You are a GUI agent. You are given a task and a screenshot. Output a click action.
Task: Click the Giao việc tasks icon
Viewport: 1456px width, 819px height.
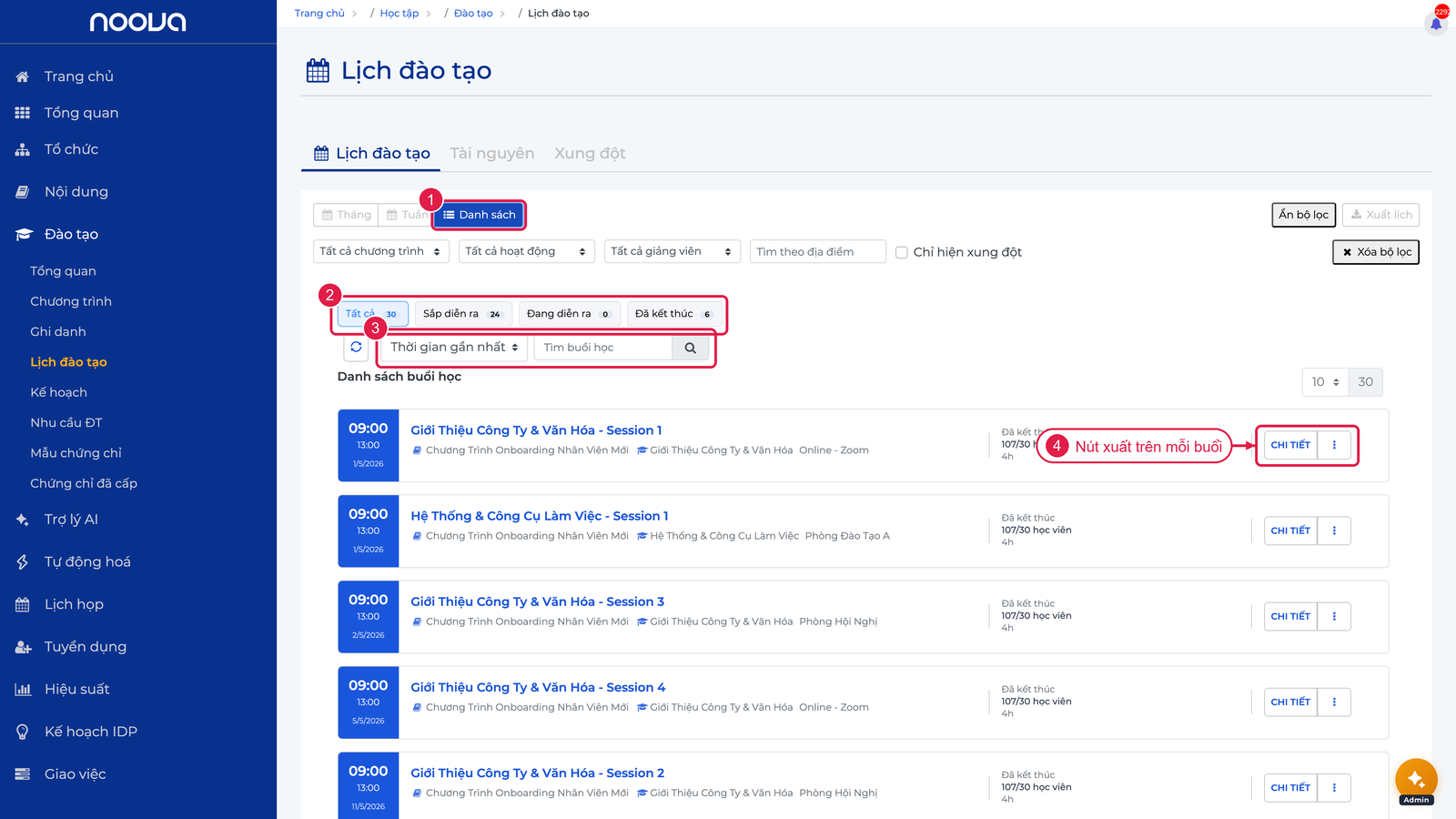pyautogui.click(x=23, y=774)
